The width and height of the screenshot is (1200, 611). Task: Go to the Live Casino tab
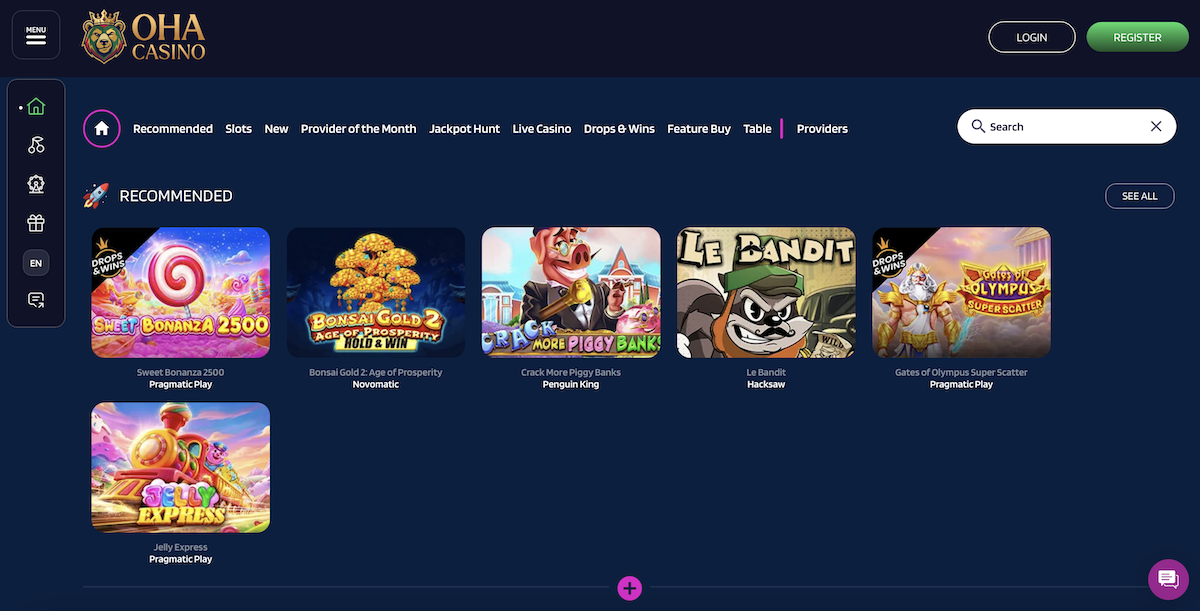[x=542, y=129]
